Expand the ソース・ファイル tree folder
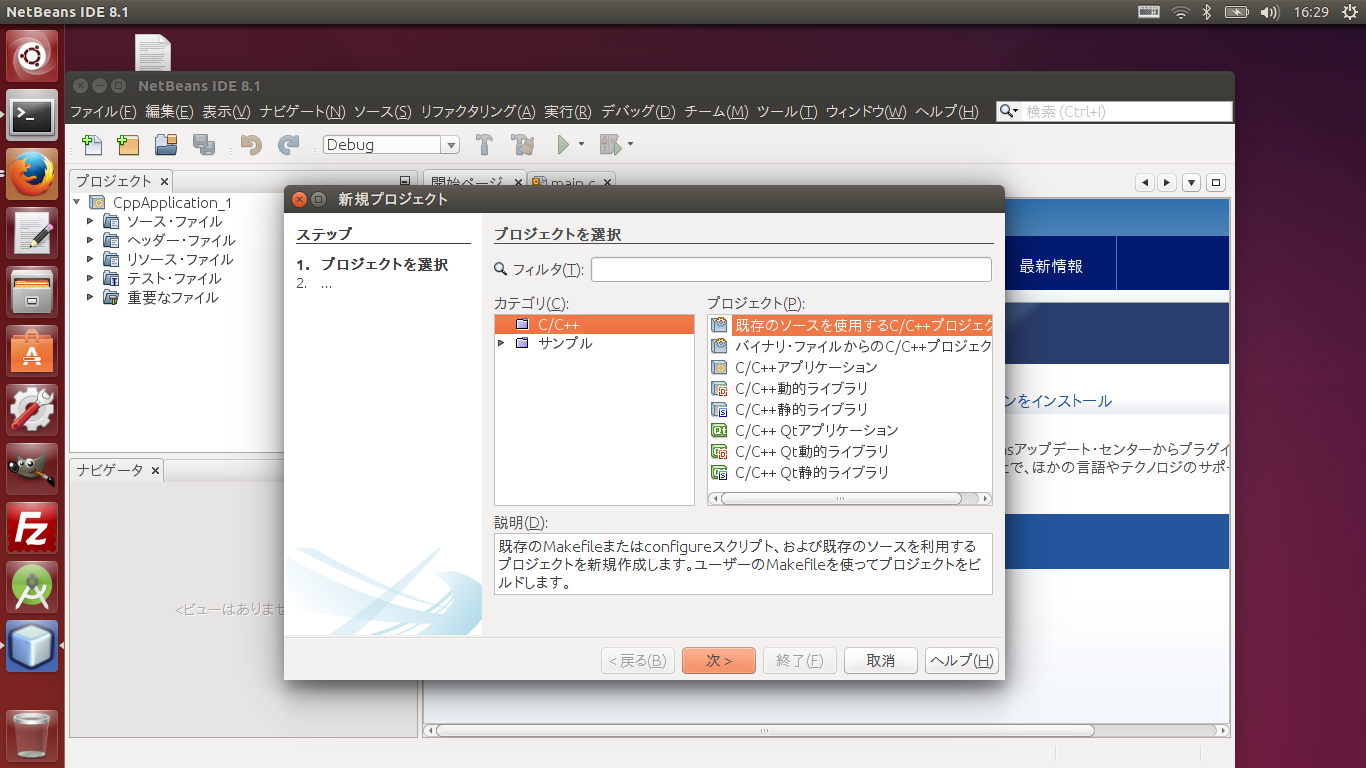1366x768 pixels. click(x=90, y=221)
